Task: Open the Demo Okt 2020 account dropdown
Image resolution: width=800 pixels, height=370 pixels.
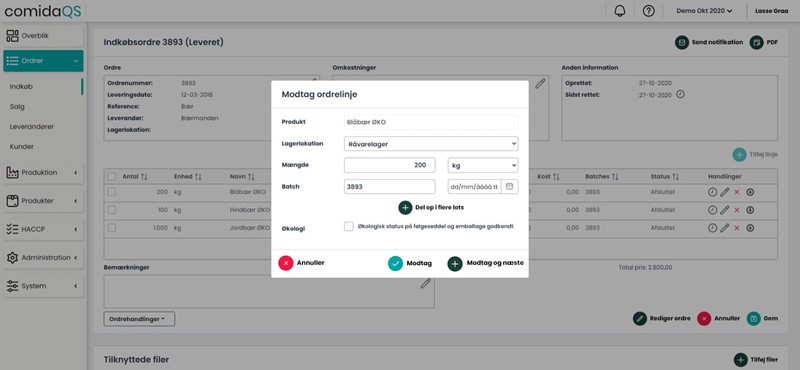Action: 704,11
